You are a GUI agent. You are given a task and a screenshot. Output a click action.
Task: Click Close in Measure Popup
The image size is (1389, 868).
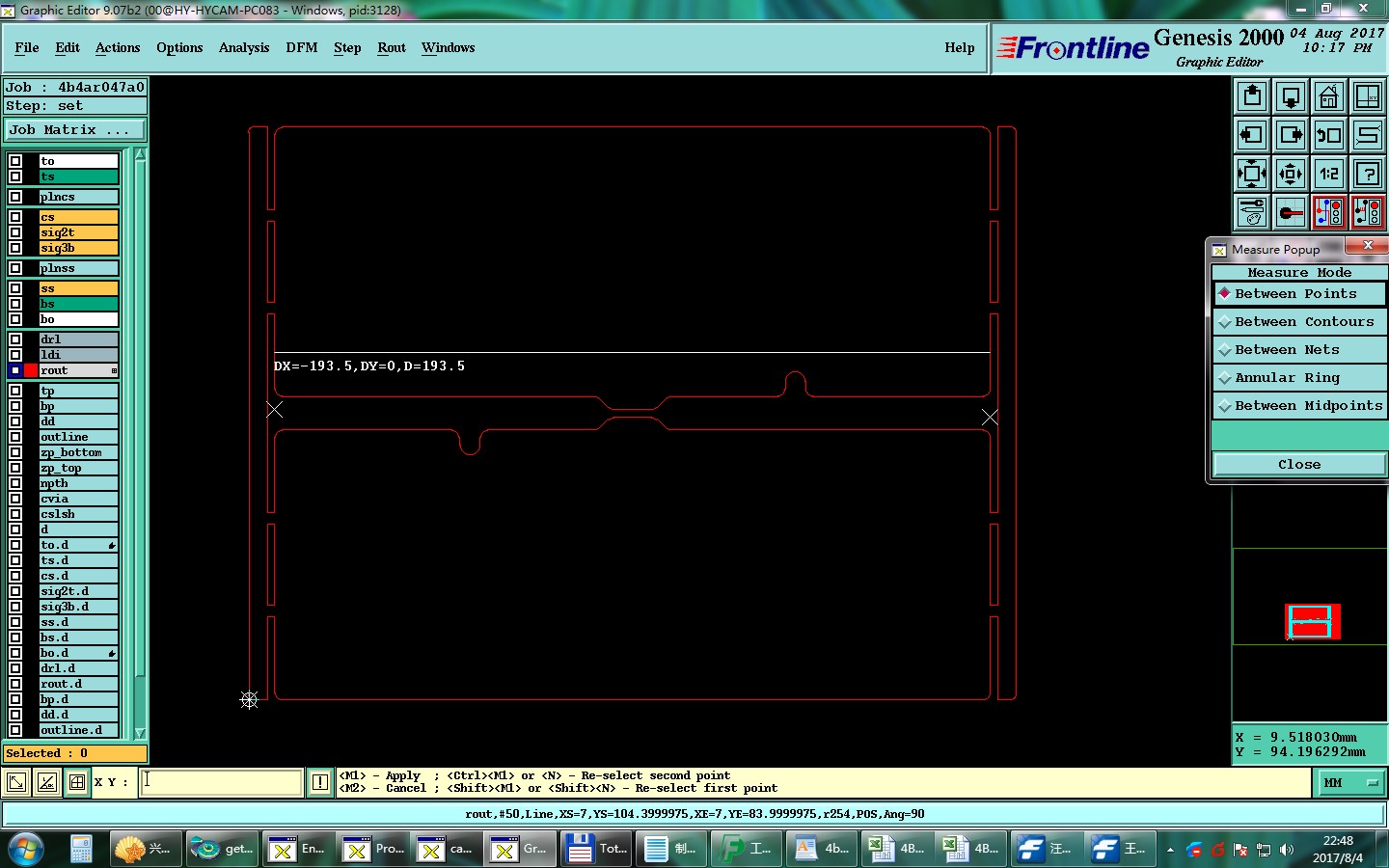[x=1299, y=465]
